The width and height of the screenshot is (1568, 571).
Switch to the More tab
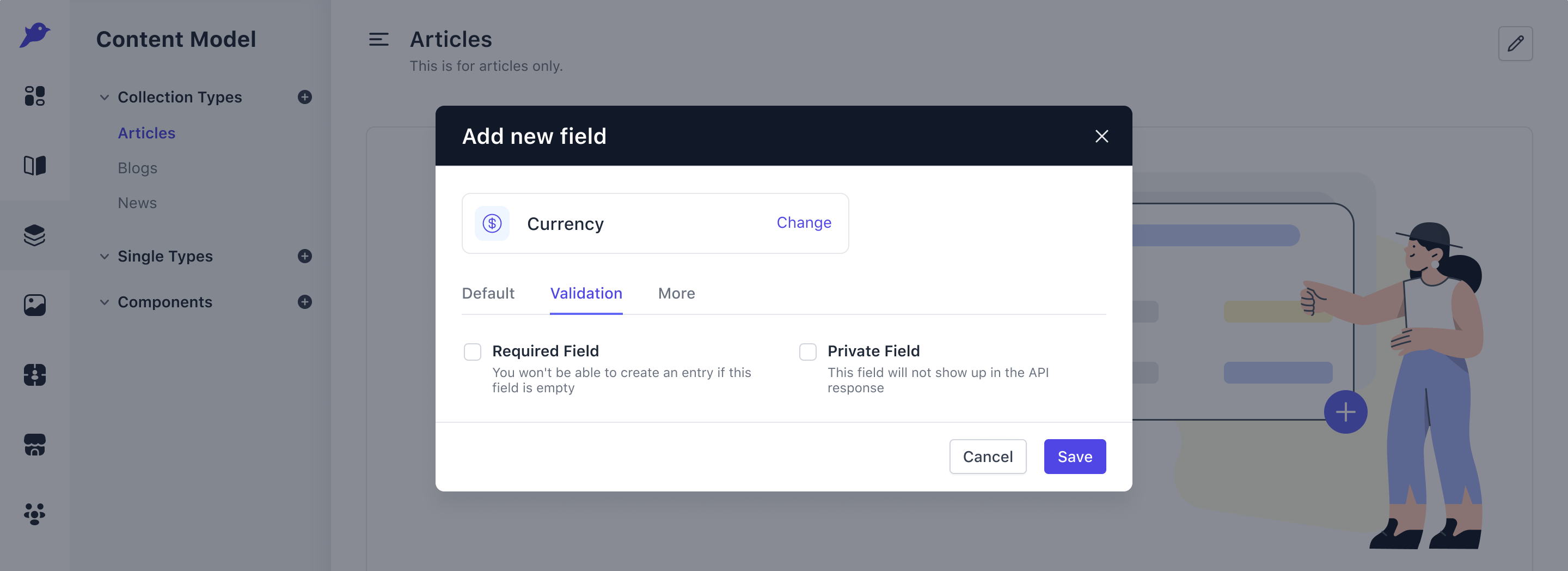click(676, 293)
